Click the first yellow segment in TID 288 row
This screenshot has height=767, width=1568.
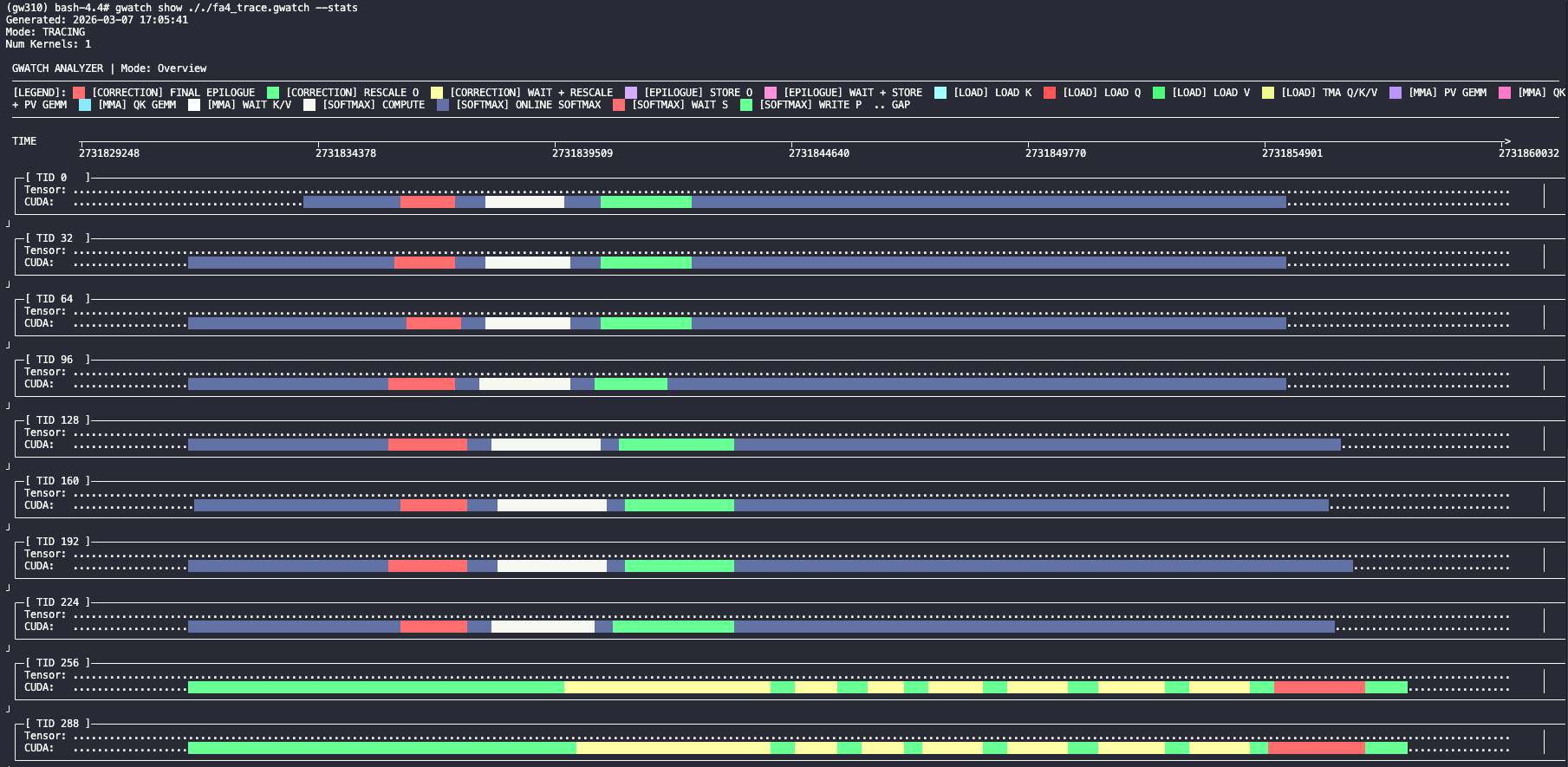pyautogui.click(x=673, y=748)
